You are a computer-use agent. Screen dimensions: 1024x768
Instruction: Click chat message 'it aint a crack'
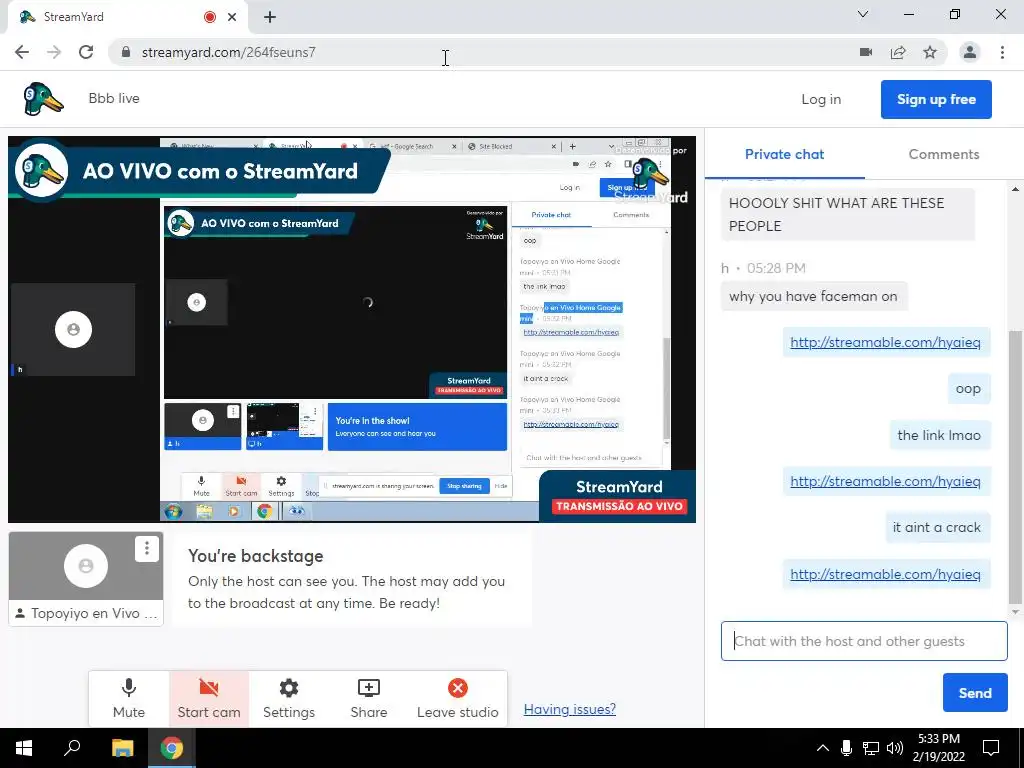coord(936,528)
